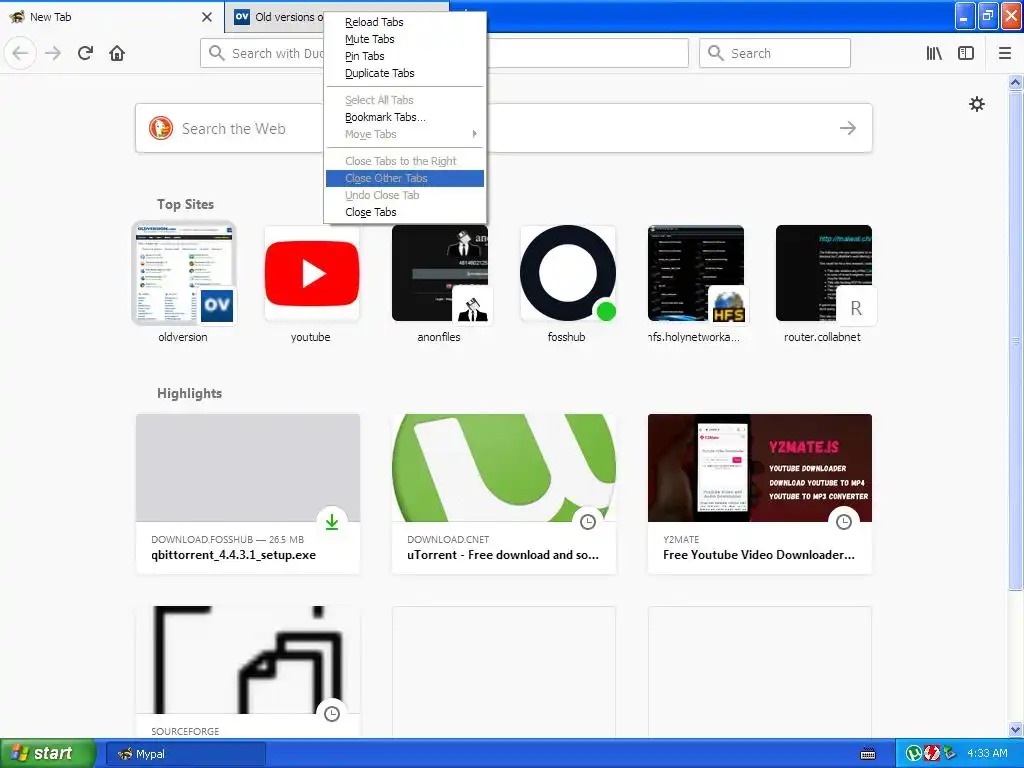Expand the Move Tabs submenu arrow

click(475, 134)
